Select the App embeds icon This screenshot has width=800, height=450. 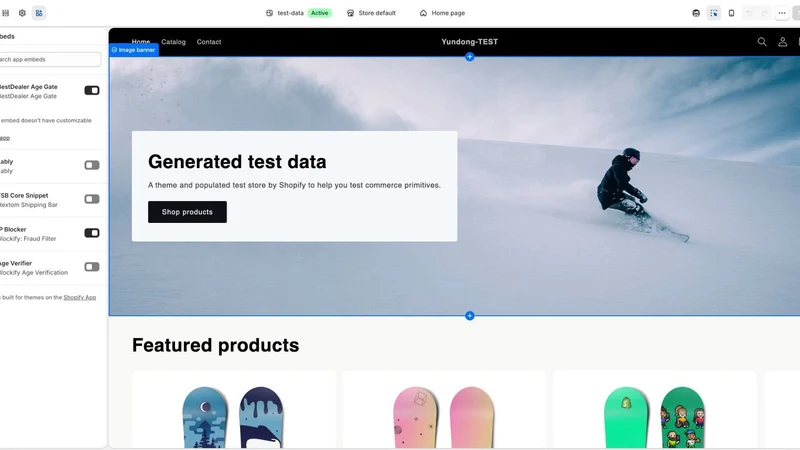click(39, 13)
